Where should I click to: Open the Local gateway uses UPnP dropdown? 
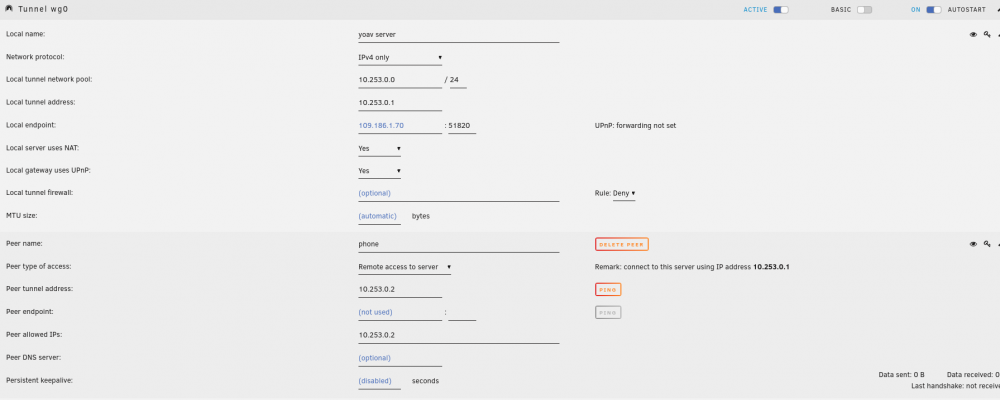click(379, 171)
